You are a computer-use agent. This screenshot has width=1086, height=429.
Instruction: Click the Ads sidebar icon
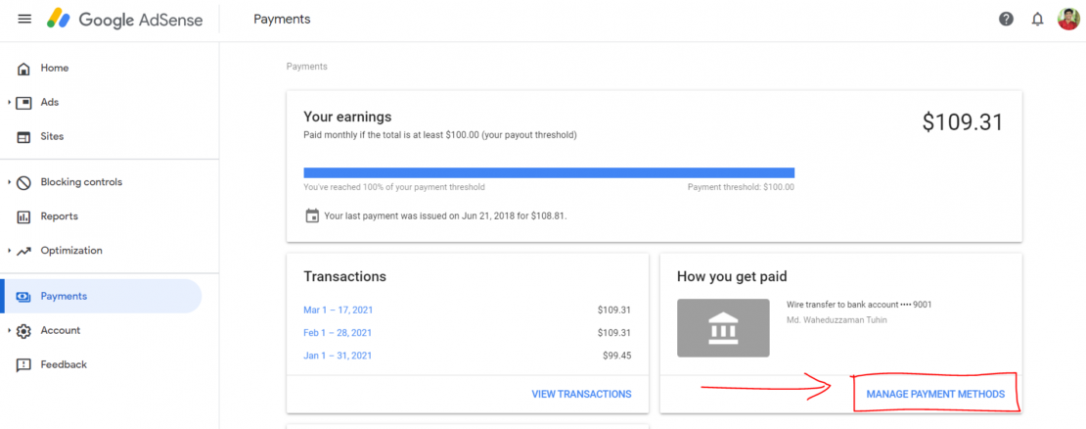[24, 103]
